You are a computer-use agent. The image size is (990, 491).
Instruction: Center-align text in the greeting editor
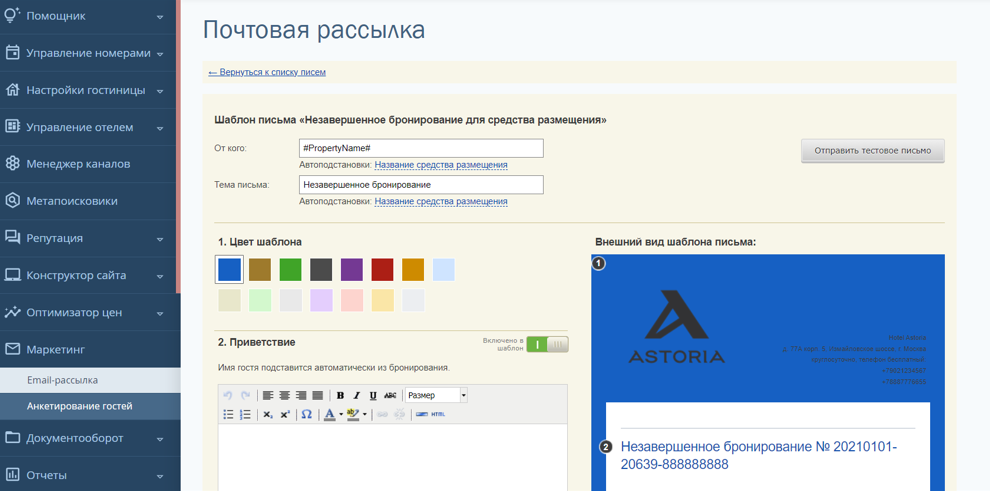click(x=285, y=395)
